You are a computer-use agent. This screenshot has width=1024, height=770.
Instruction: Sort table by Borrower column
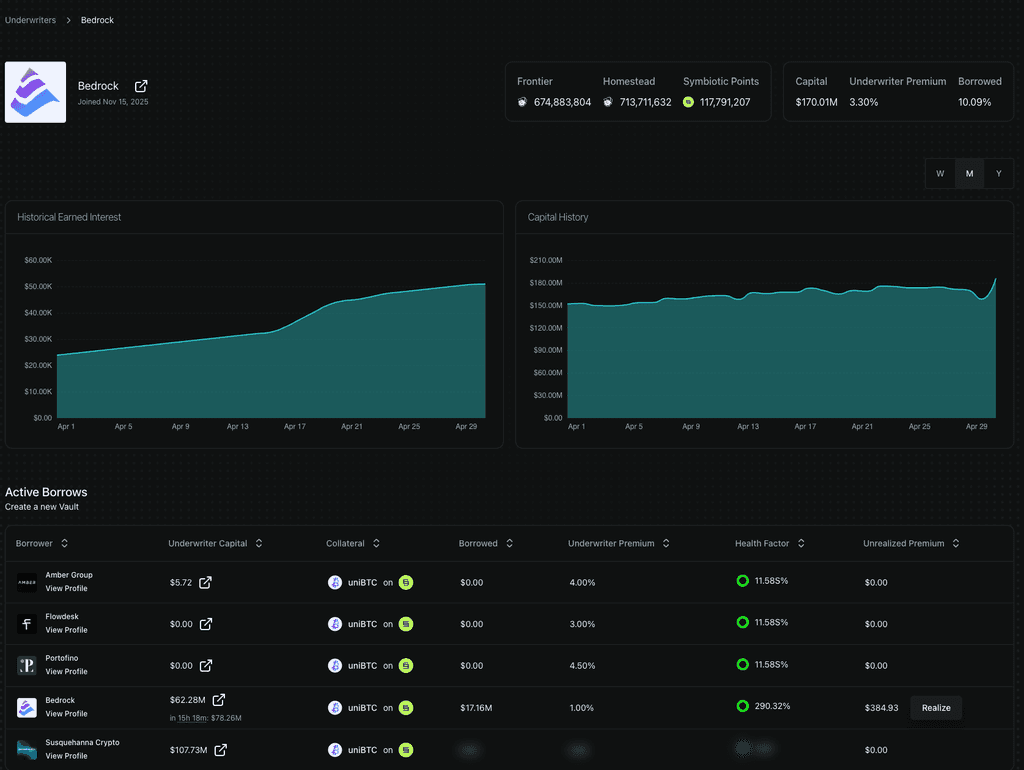tap(64, 543)
